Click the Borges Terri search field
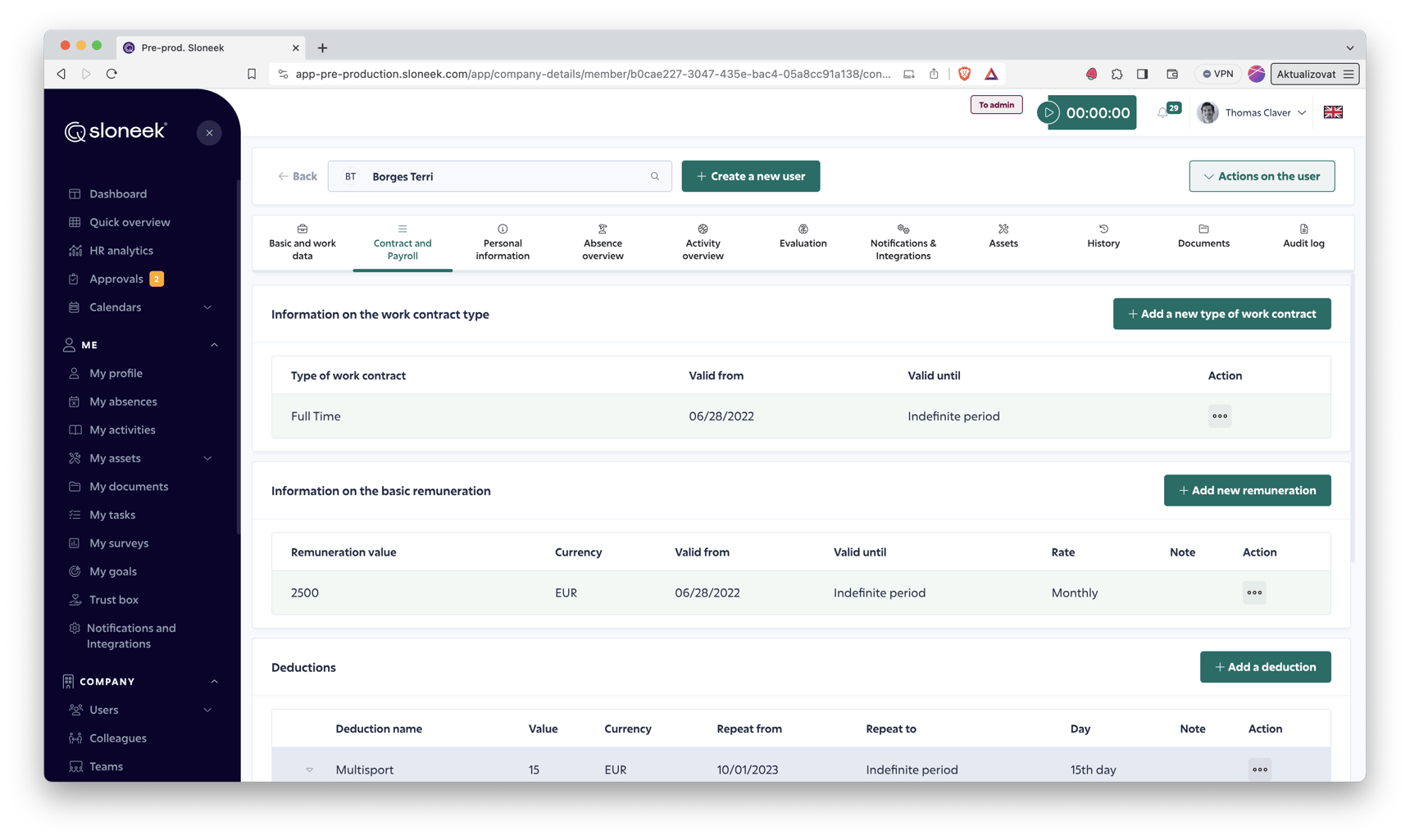The height and width of the screenshot is (840, 1410). 500,175
